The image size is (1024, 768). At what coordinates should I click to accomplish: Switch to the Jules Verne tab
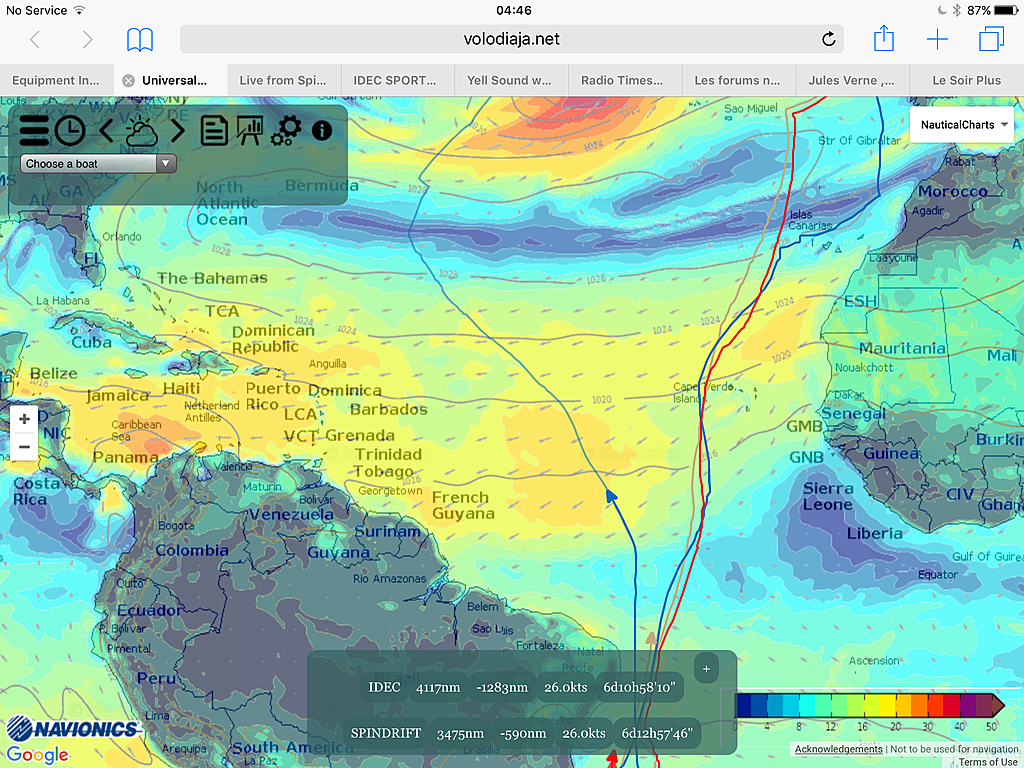(x=852, y=80)
